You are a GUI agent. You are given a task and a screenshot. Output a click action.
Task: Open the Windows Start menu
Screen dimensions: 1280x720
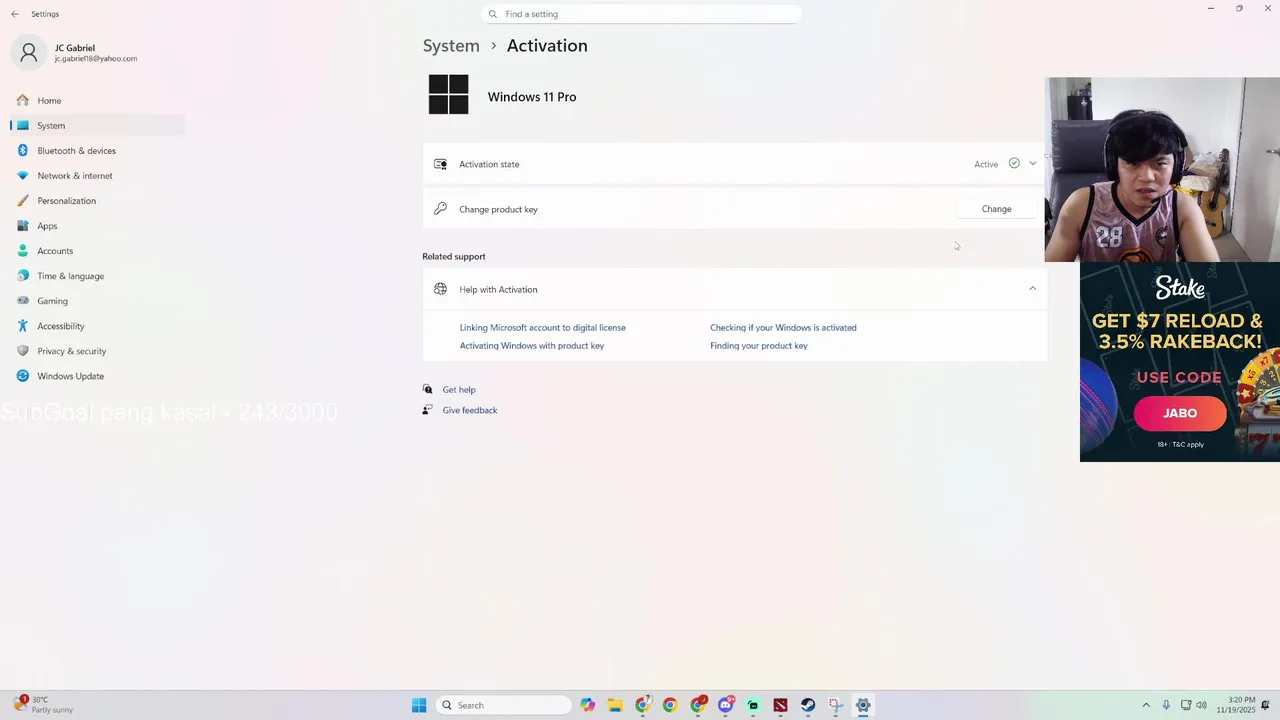point(419,705)
